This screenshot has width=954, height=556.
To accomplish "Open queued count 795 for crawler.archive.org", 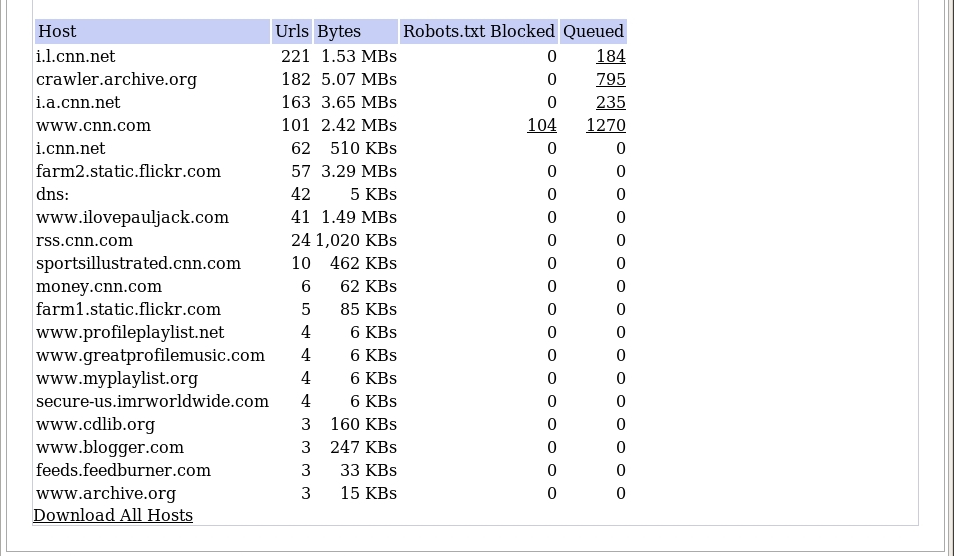I will click(x=610, y=79).
